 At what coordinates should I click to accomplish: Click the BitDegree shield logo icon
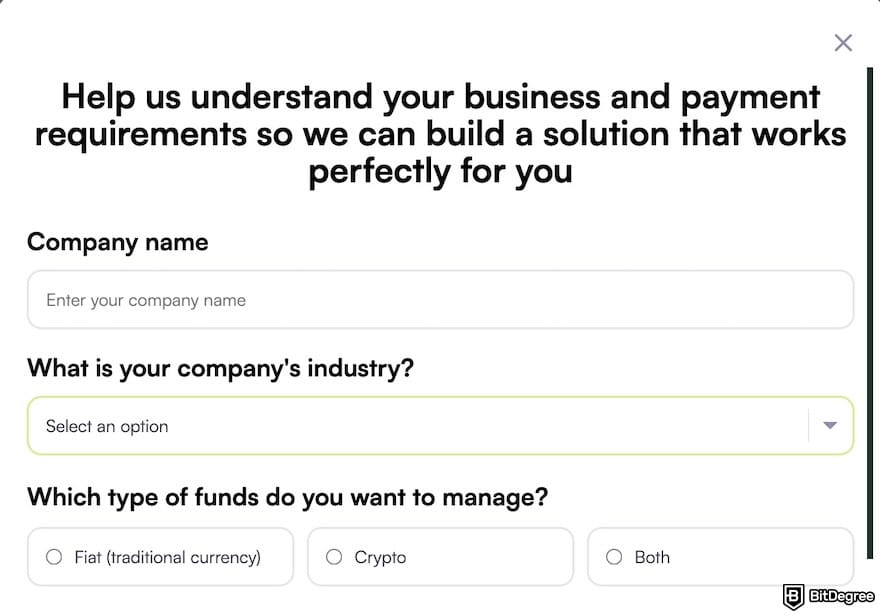pyautogui.click(x=793, y=598)
